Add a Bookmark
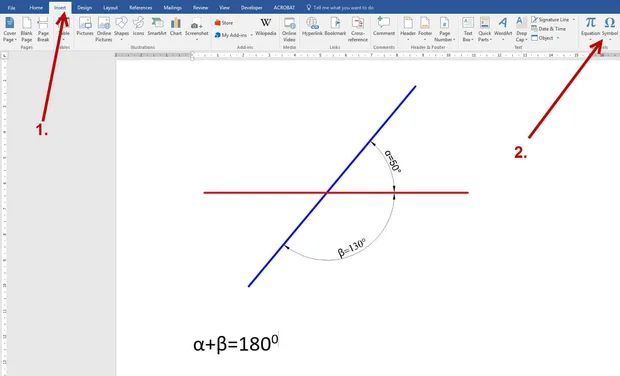This screenshot has width=620, height=376. [x=335, y=27]
